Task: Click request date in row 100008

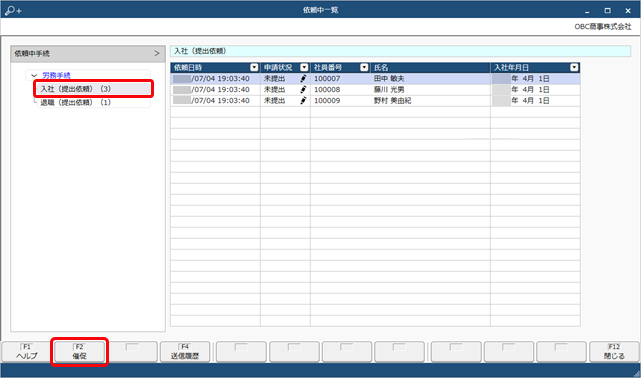Action: (x=211, y=89)
